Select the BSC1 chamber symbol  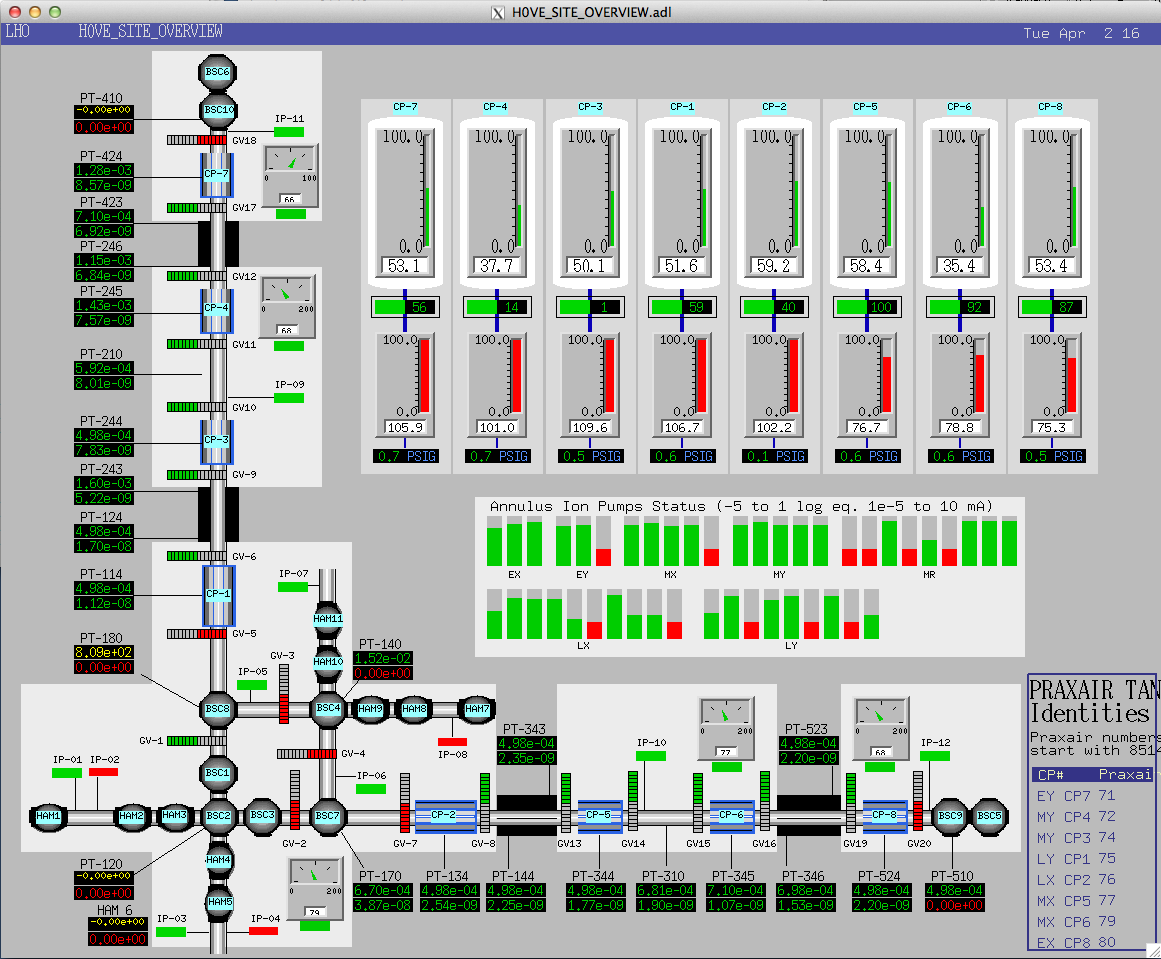pos(218,772)
